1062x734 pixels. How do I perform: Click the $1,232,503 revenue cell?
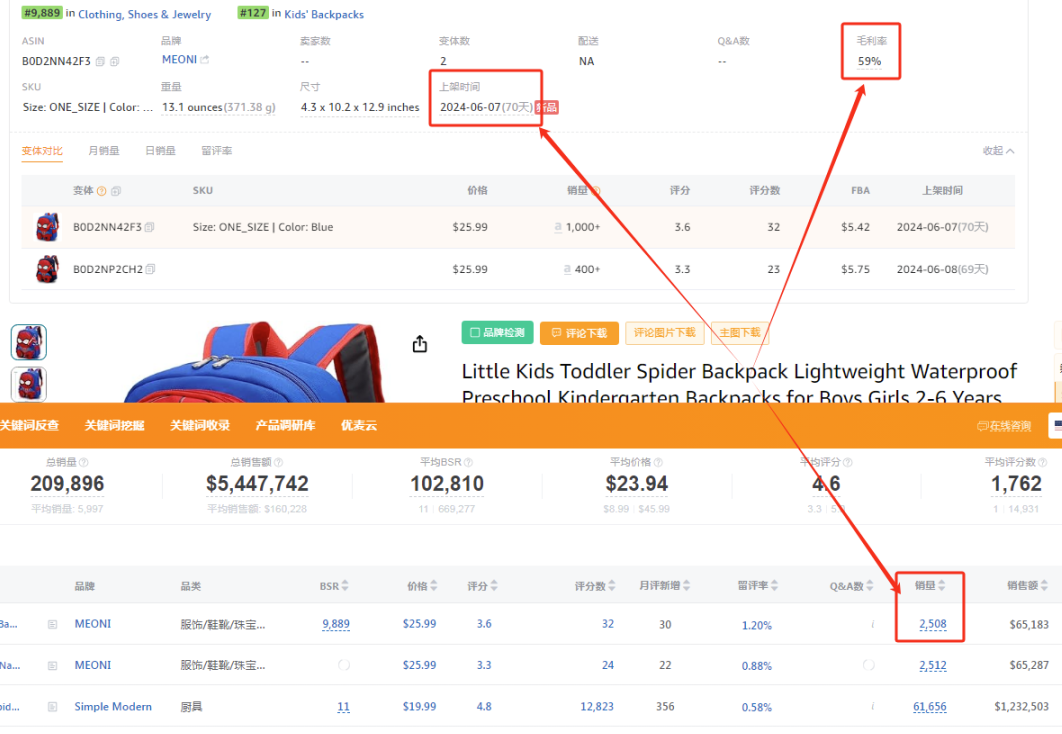pyautogui.click(x=1021, y=706)
